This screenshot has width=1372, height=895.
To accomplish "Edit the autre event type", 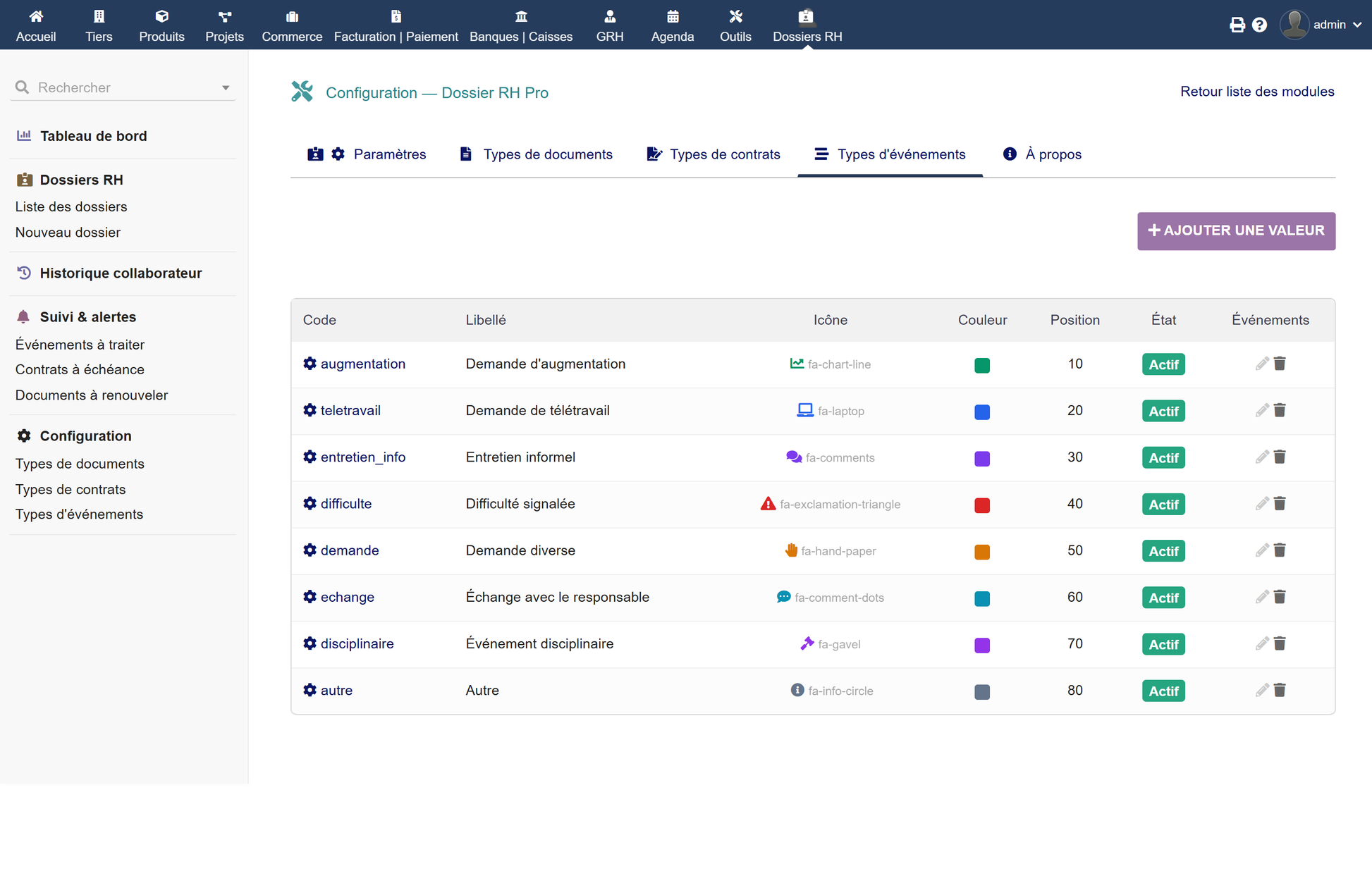I will coord(1262,690).
